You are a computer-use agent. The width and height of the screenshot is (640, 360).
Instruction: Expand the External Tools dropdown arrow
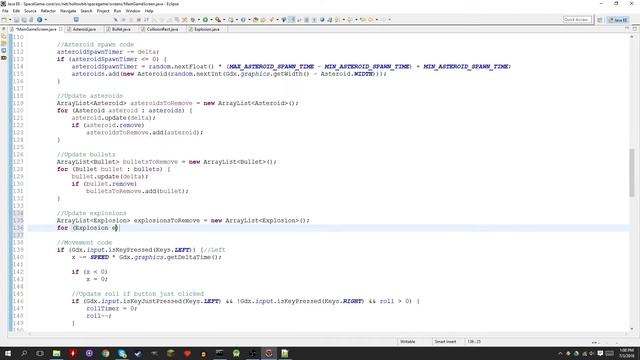click(x=224, y=20)
